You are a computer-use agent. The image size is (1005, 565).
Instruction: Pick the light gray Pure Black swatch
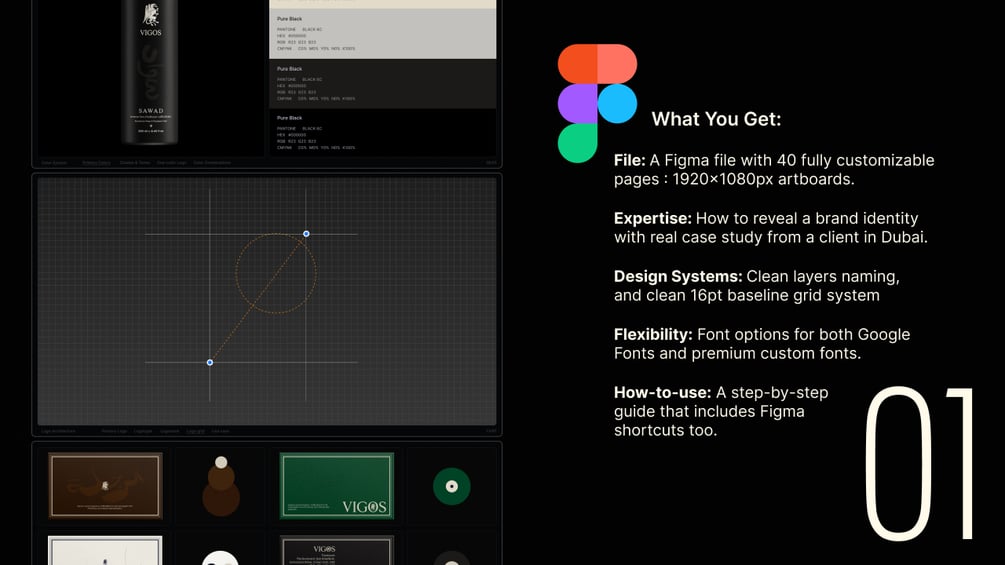click(x=383, y=33)
